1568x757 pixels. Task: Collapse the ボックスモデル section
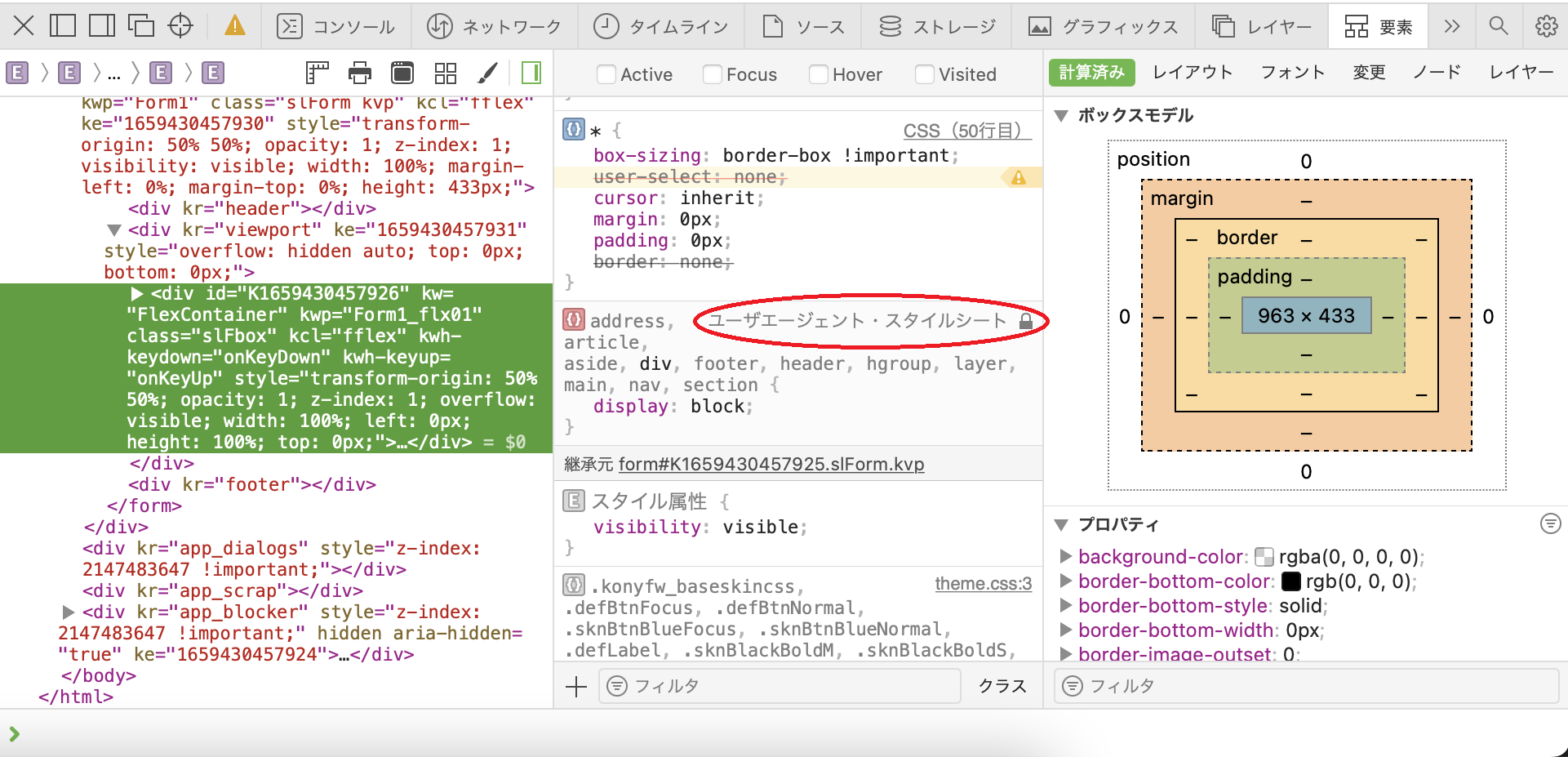[x=1060, y=115]
